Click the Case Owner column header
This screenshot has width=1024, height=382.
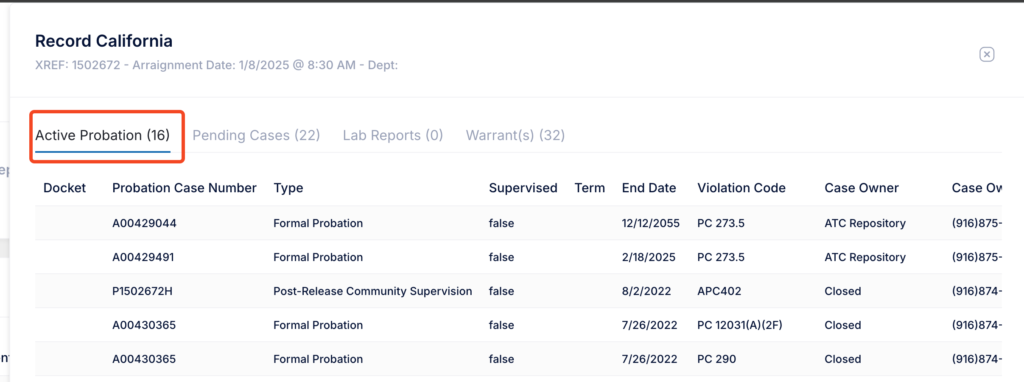coord(861,188)
